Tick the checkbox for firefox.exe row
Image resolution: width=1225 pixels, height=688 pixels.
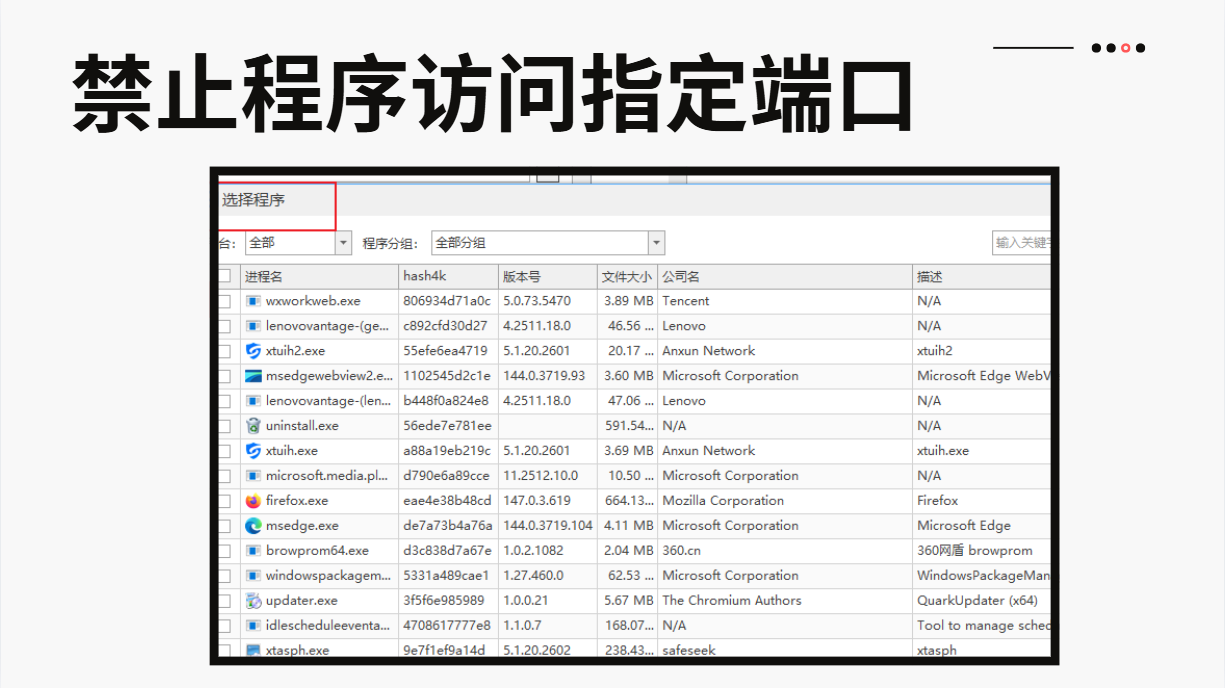pos(225,501)
